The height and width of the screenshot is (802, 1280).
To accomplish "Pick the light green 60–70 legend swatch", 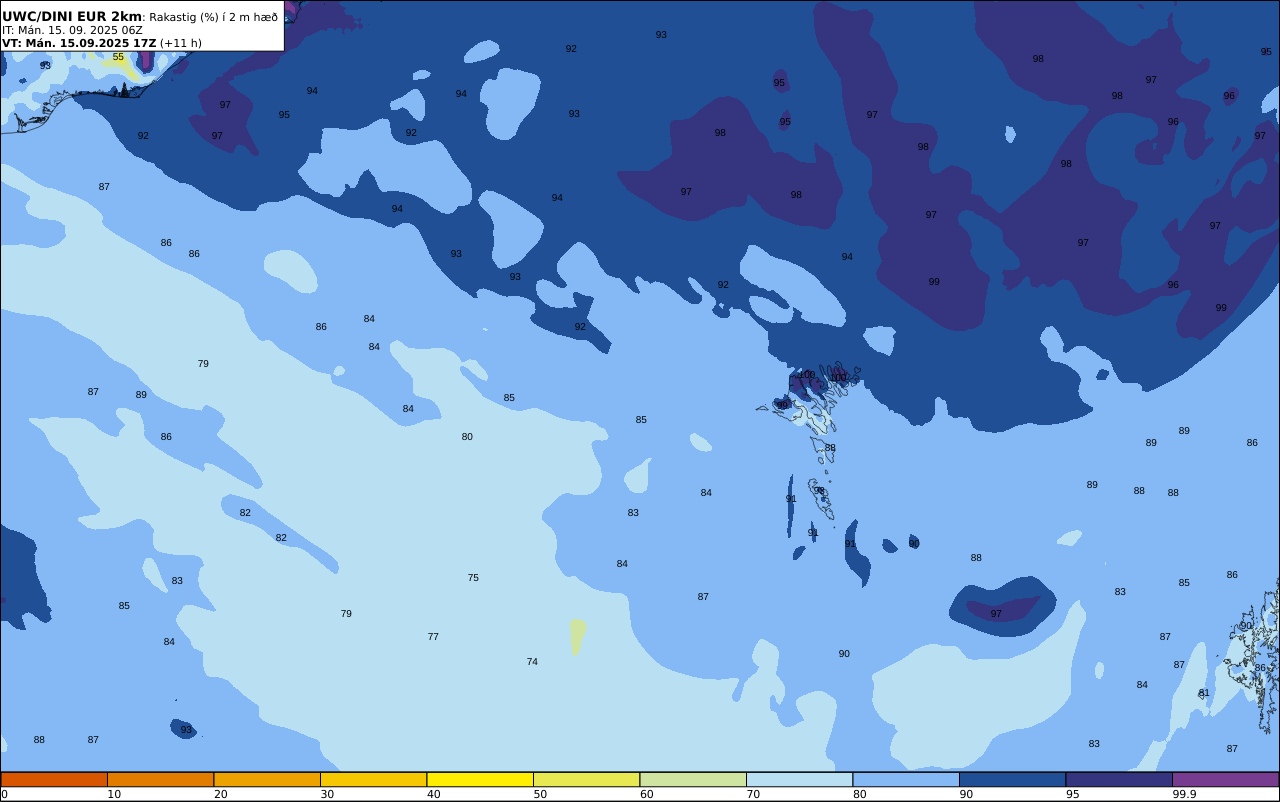I will 693,779.
